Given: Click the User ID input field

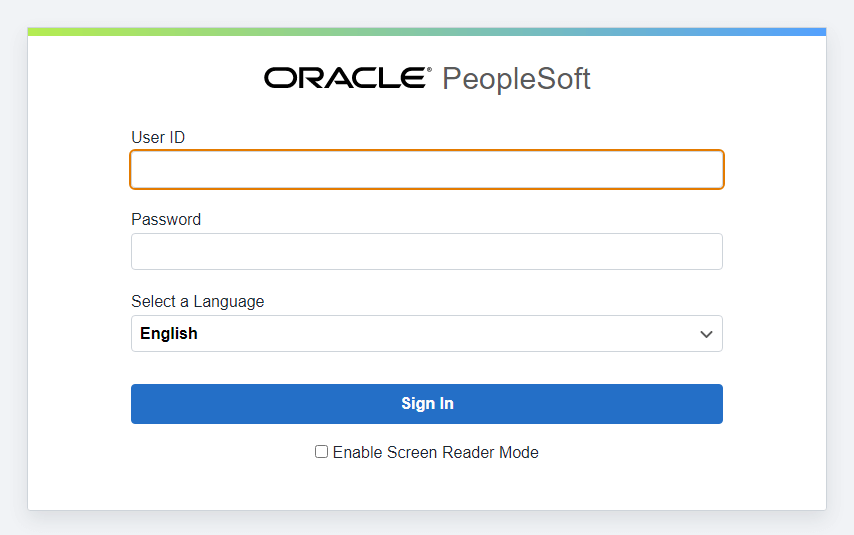Looking at the screenshot, I should click(427, 169).
